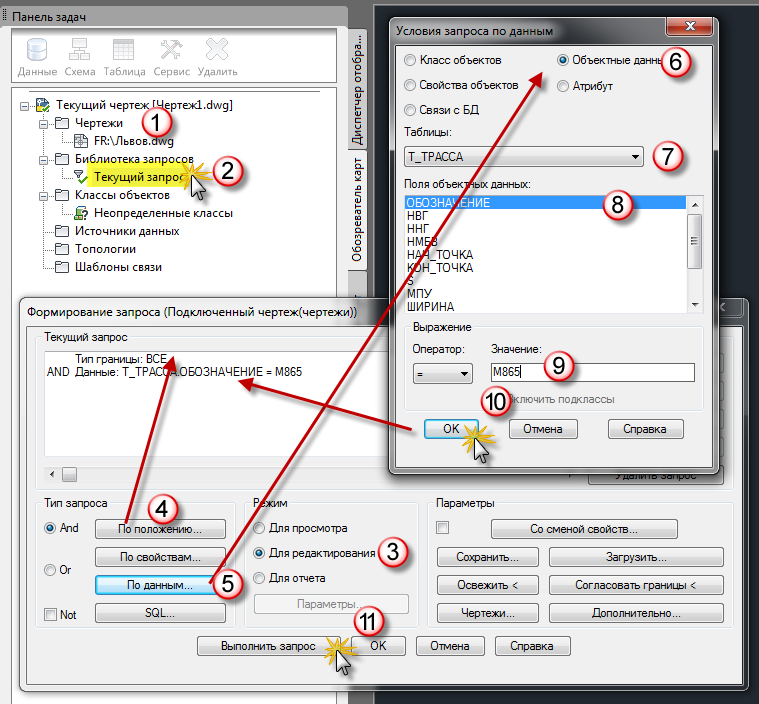The width and height of the screenshot is (759, 704).
Task: Select ШИРИНА in fields list
Action: tap(545, 306)
